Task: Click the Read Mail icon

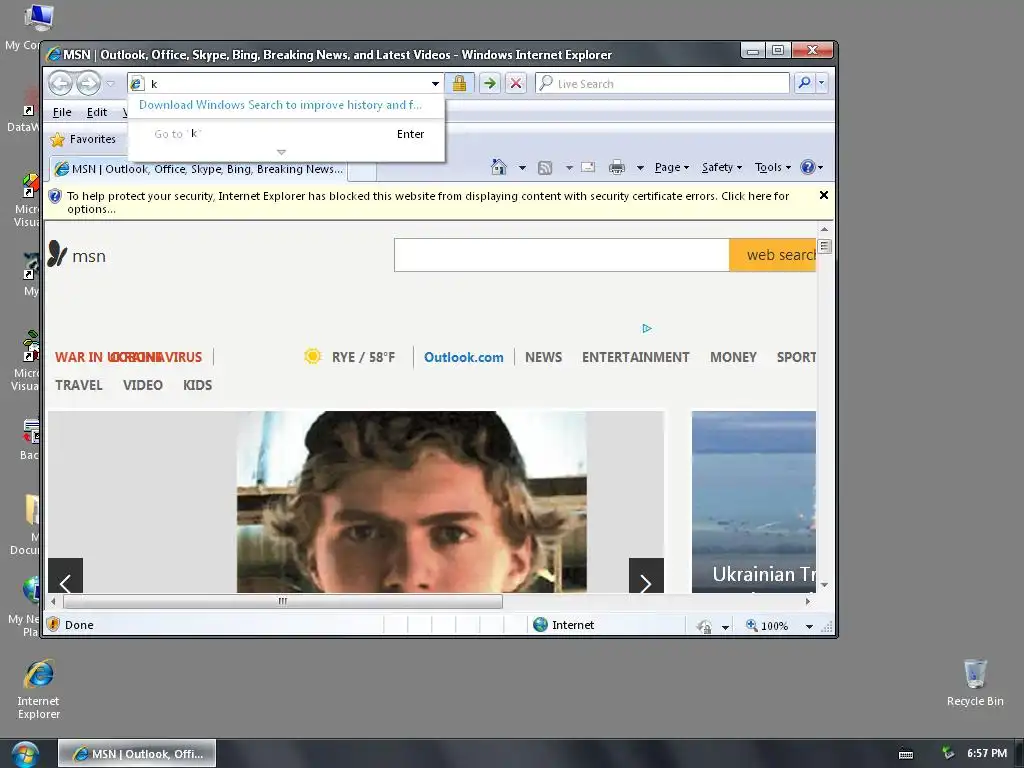Action: click(x=588, y=167)
